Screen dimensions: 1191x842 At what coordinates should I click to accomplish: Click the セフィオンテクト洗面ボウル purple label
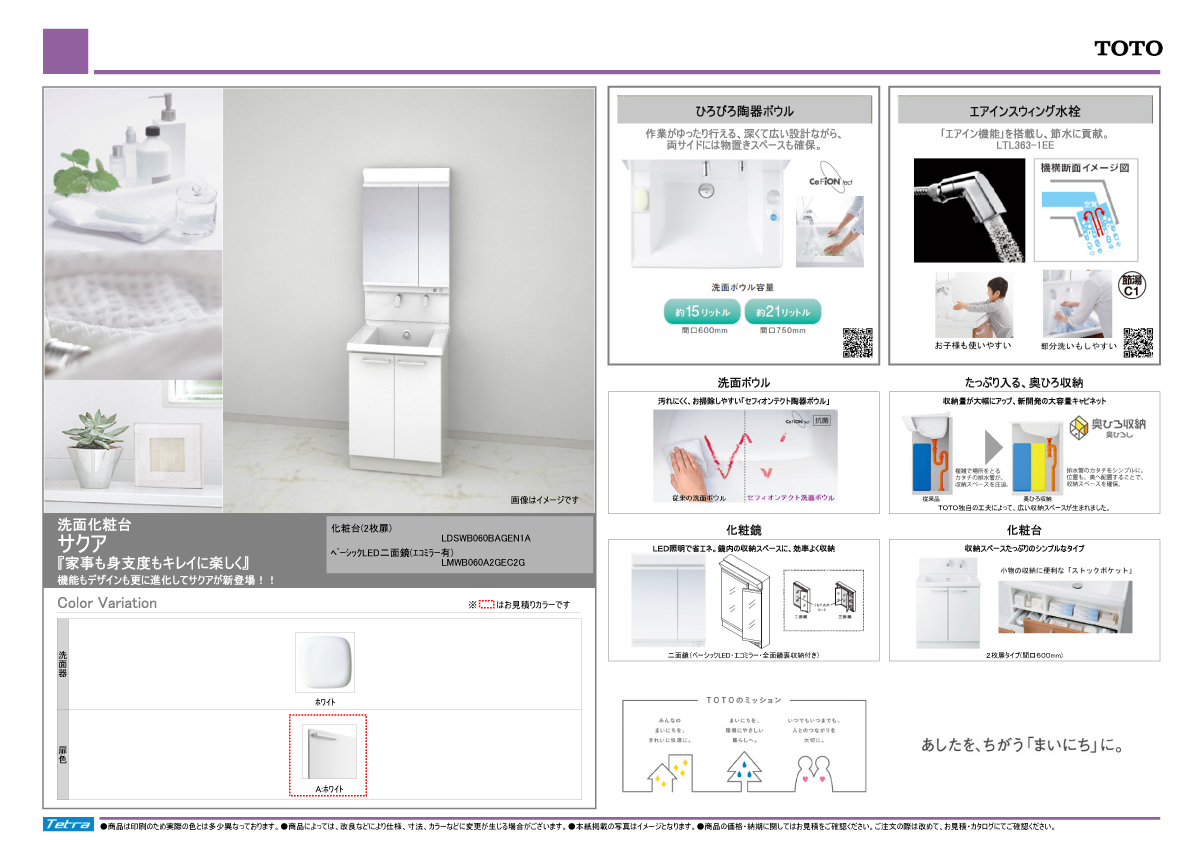(790, 498)
